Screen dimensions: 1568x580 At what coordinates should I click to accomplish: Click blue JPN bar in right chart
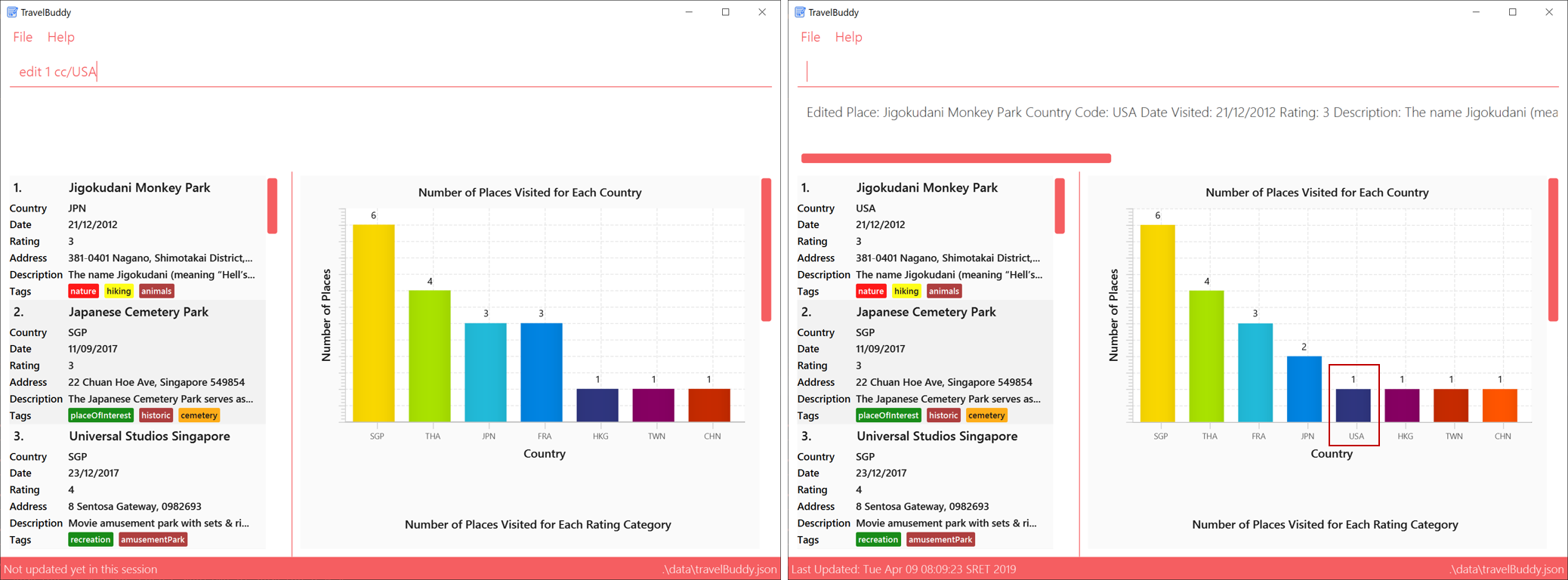[x=1304, y=389]
